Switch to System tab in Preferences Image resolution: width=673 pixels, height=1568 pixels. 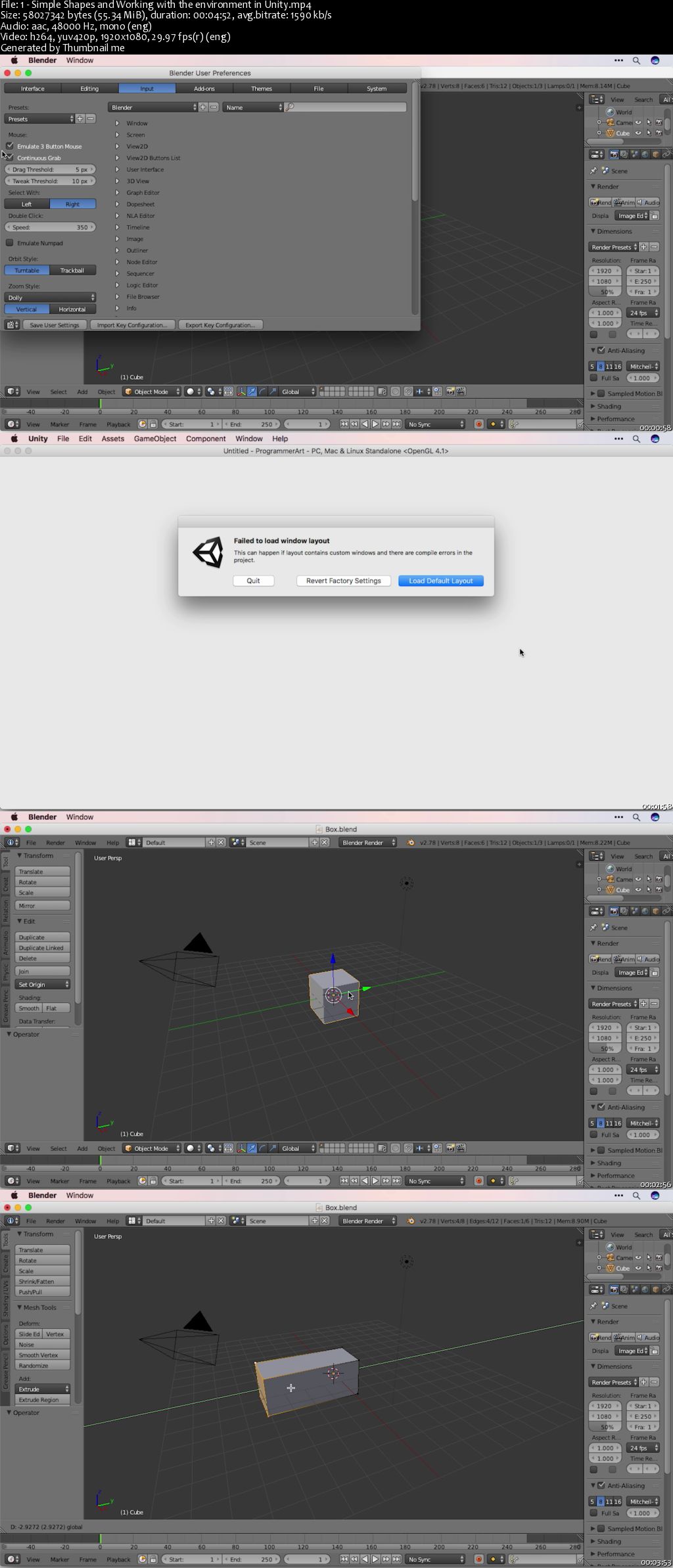point(377,88)
